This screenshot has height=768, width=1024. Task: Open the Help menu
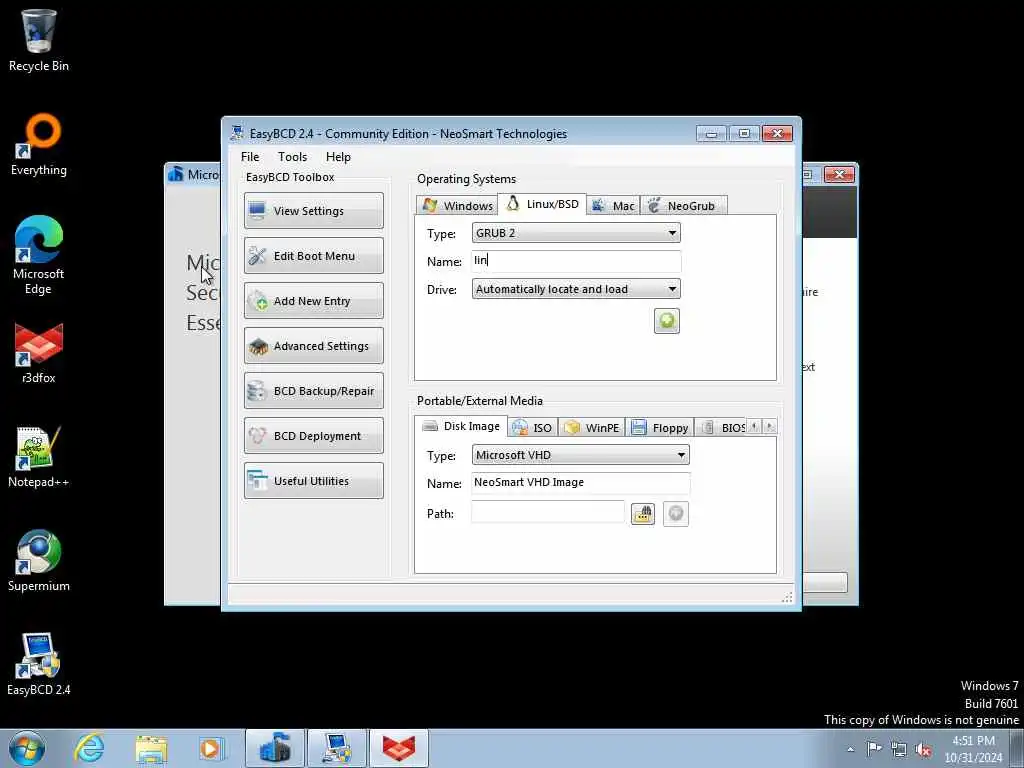tap(338, 157)
